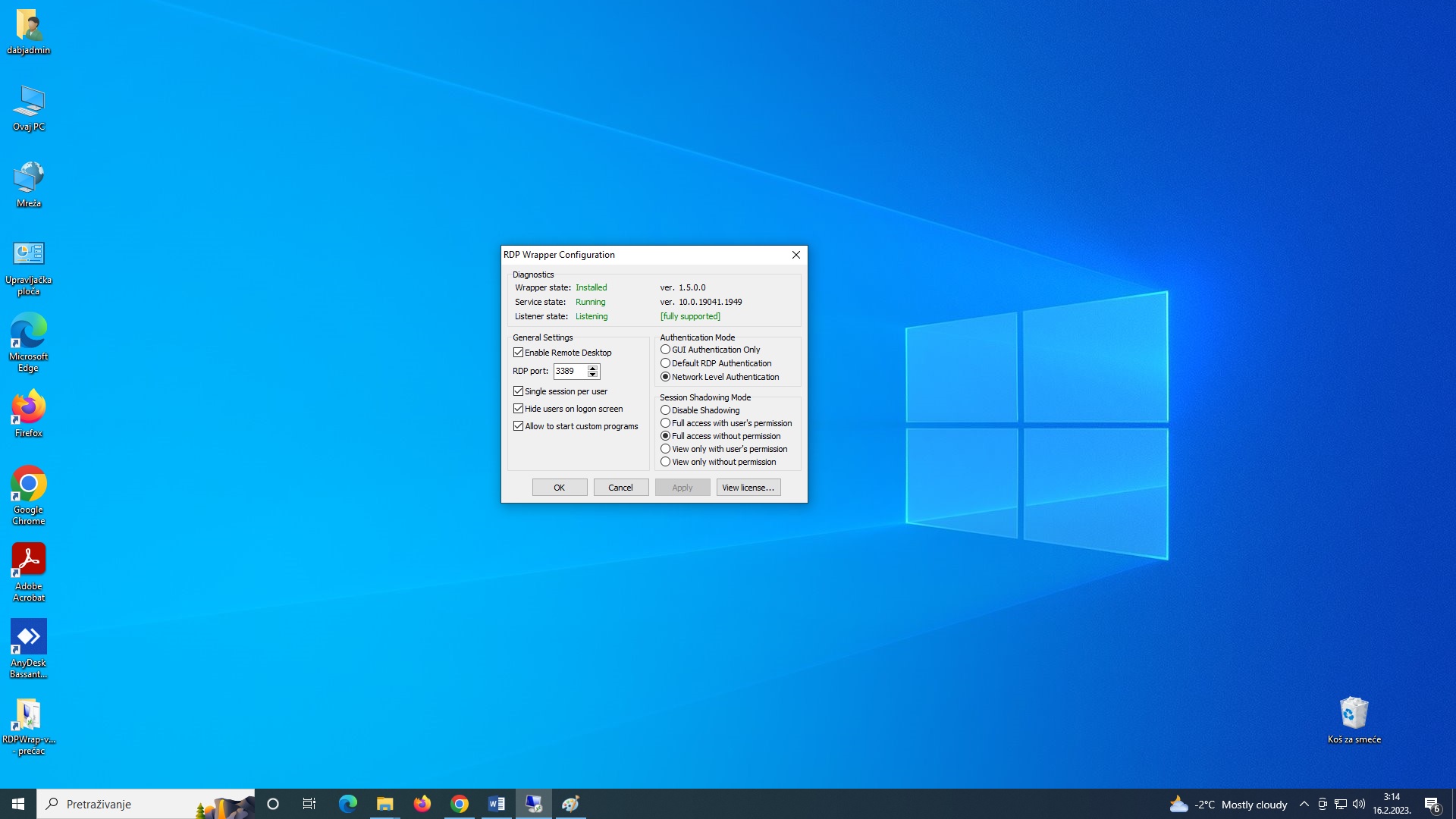Confirm settings with OK button
This screenshot has width=1456, height=819.
559,487
